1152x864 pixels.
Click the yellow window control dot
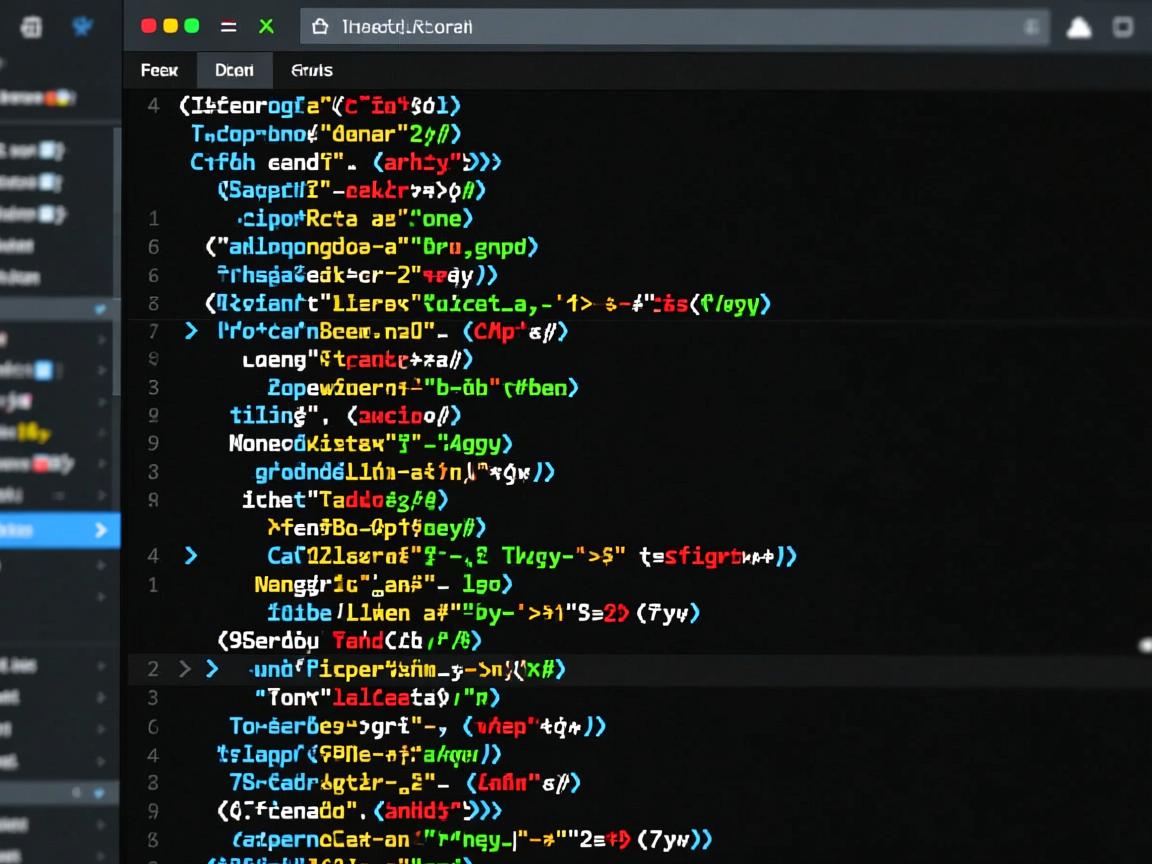pyautogui.click(x=170, y=26)
